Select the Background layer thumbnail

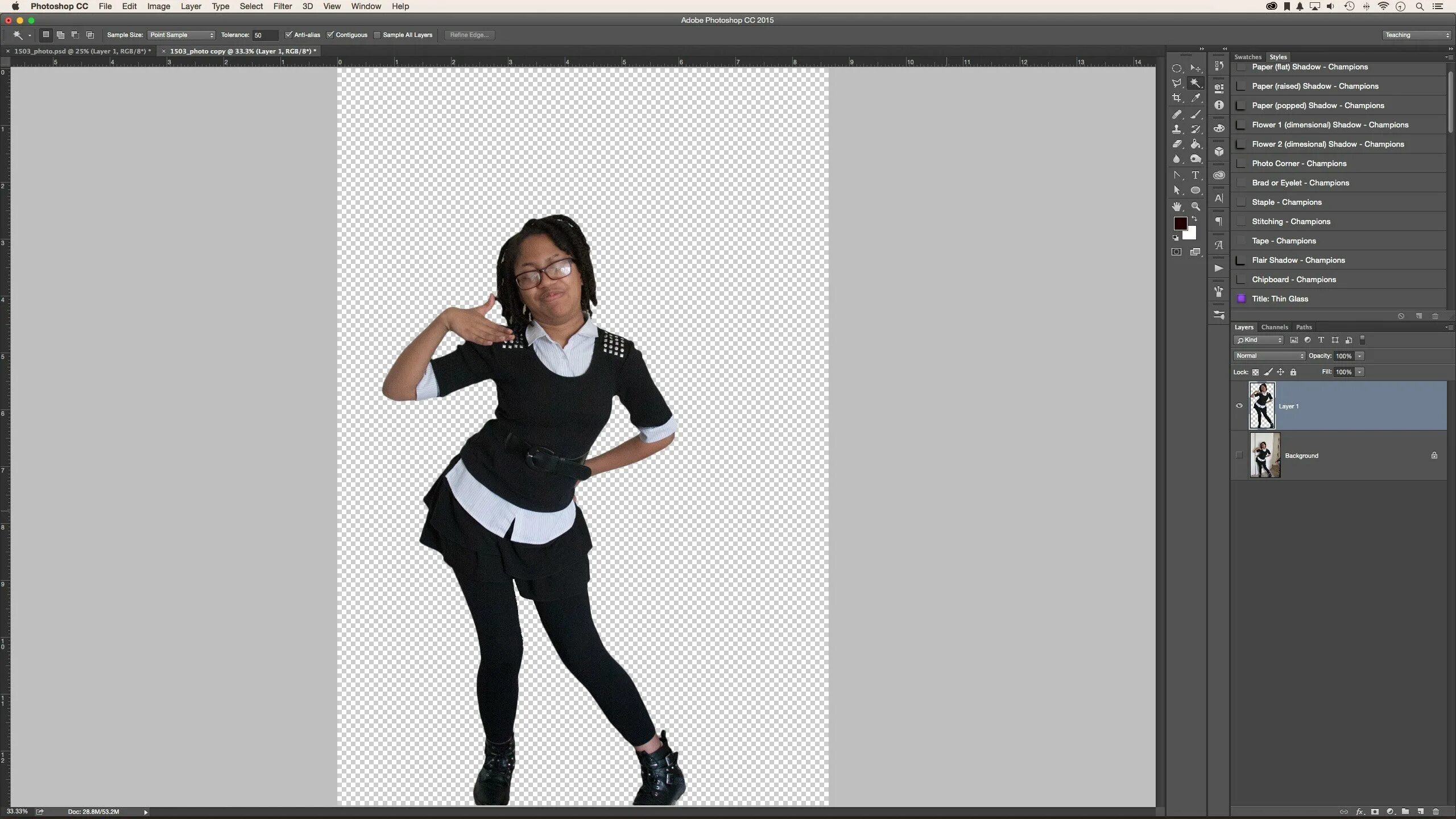[1263, 456]
